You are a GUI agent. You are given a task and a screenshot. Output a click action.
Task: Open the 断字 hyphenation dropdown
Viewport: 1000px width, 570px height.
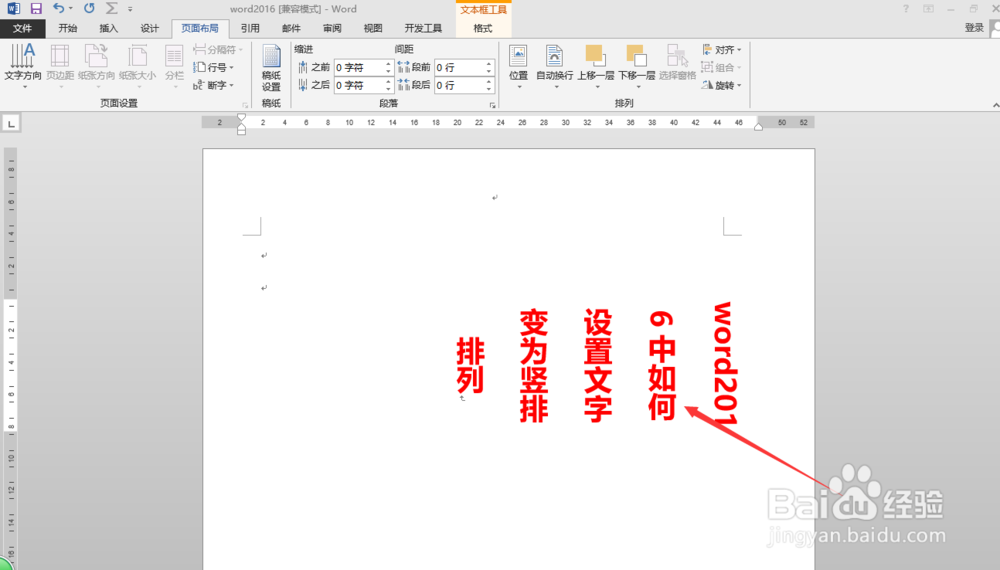[214, 85]
